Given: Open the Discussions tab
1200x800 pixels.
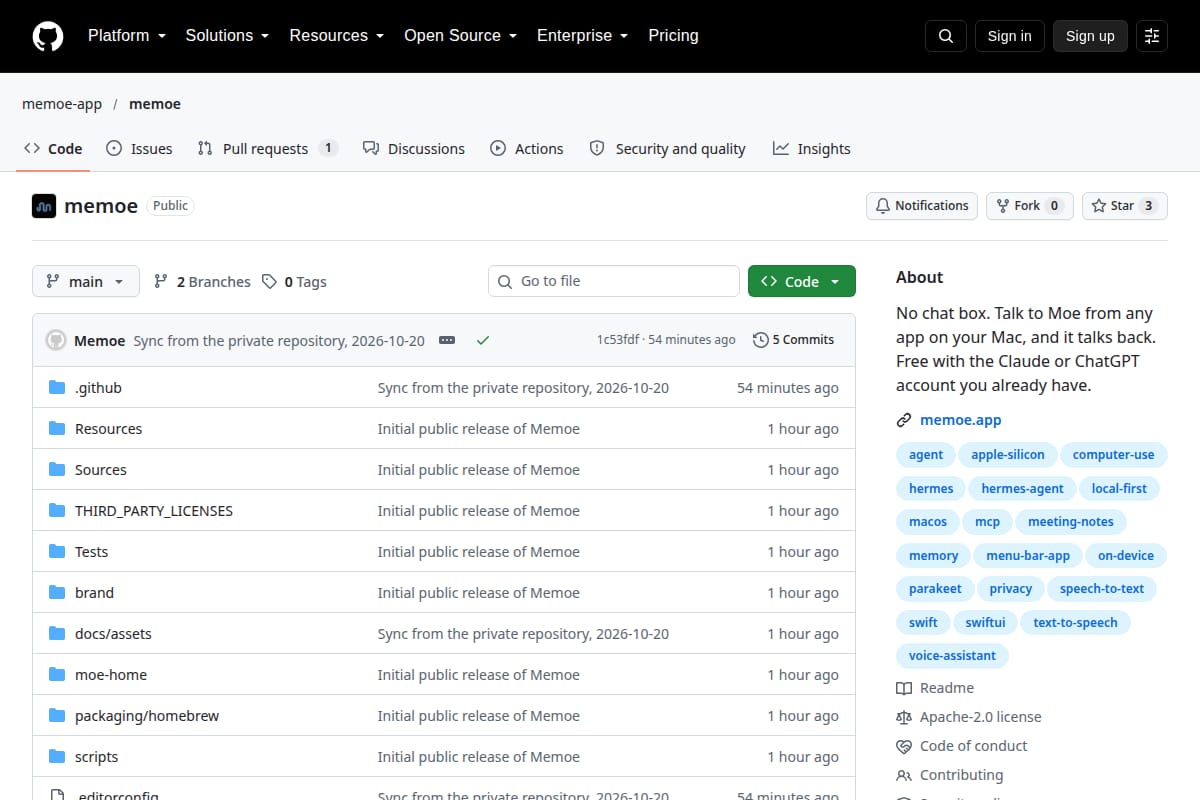Looking at the screenshot, I should [x=414, y=149].
